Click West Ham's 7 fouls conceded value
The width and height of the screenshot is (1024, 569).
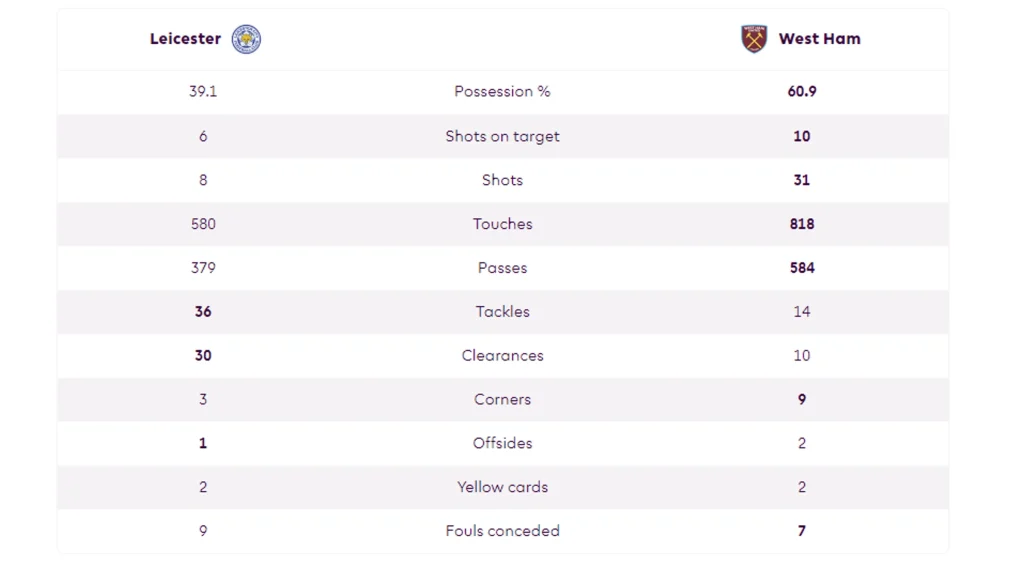(x=801, y=530)
